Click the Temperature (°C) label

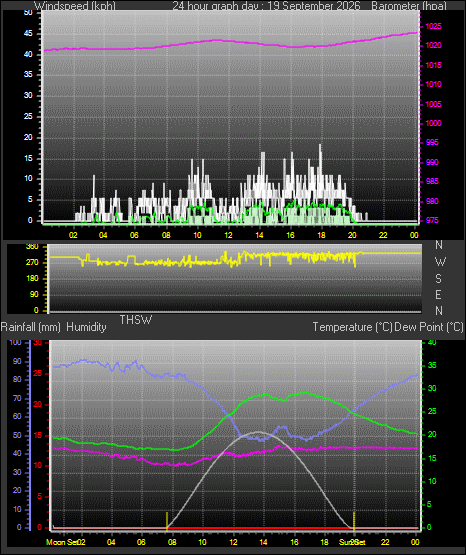[x=352, y=327]
